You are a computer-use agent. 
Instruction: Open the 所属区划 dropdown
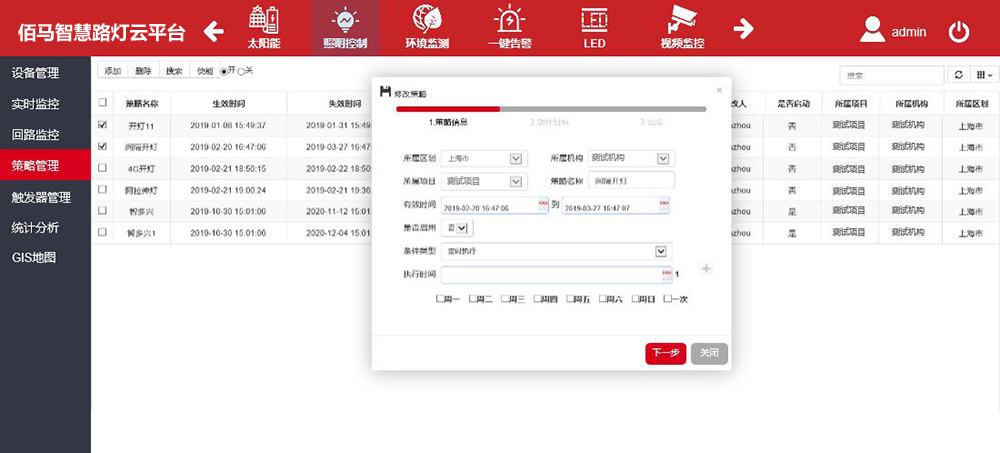485,159
